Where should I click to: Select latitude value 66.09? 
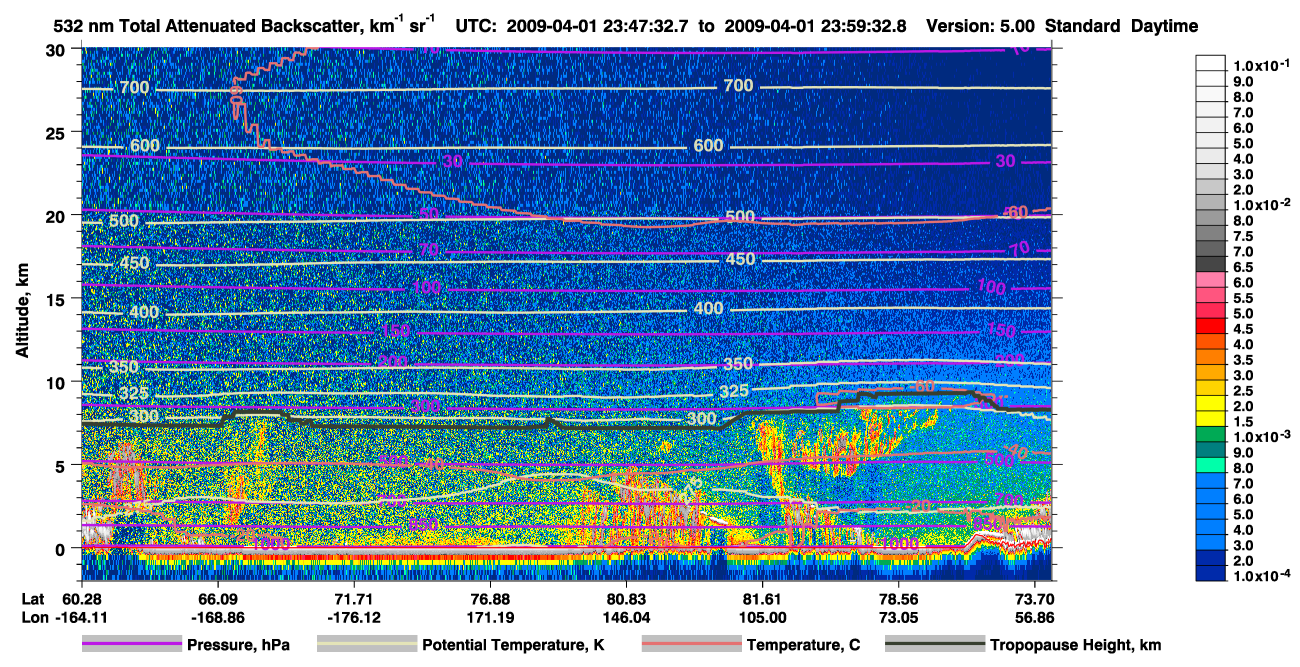coord(217,598)
